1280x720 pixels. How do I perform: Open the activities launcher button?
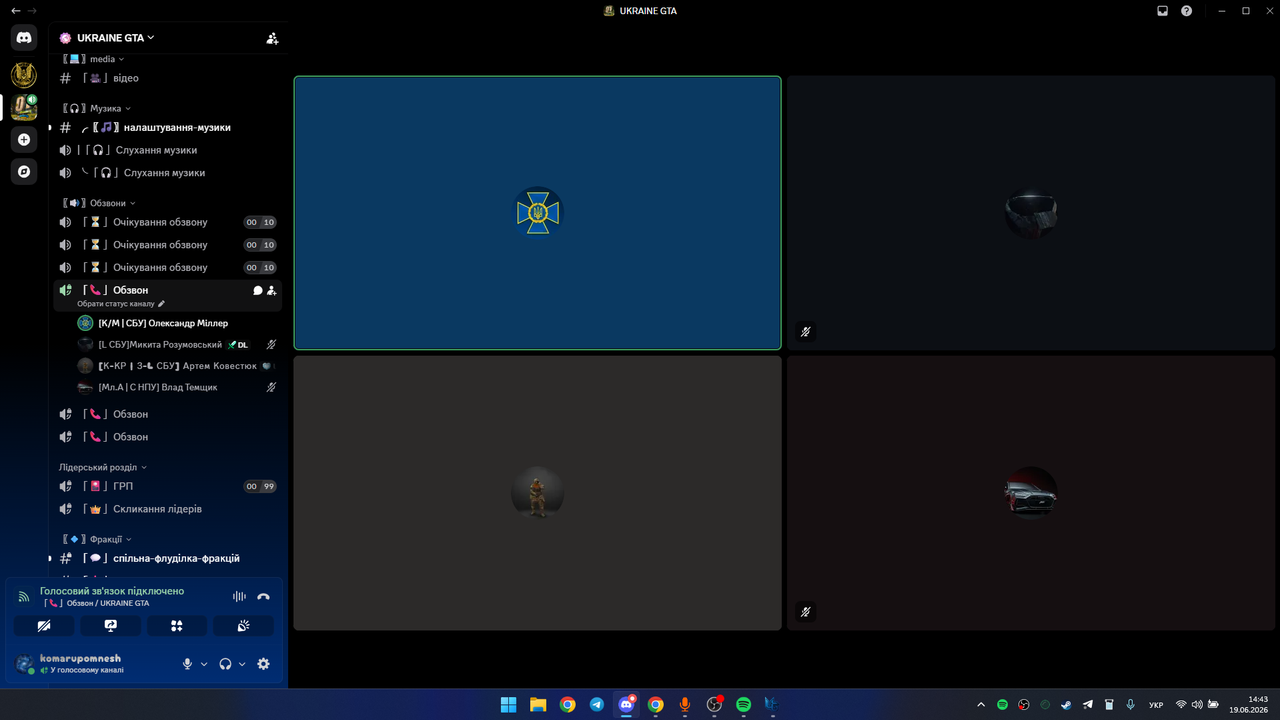pyautogui.click(x=177, y=626)
